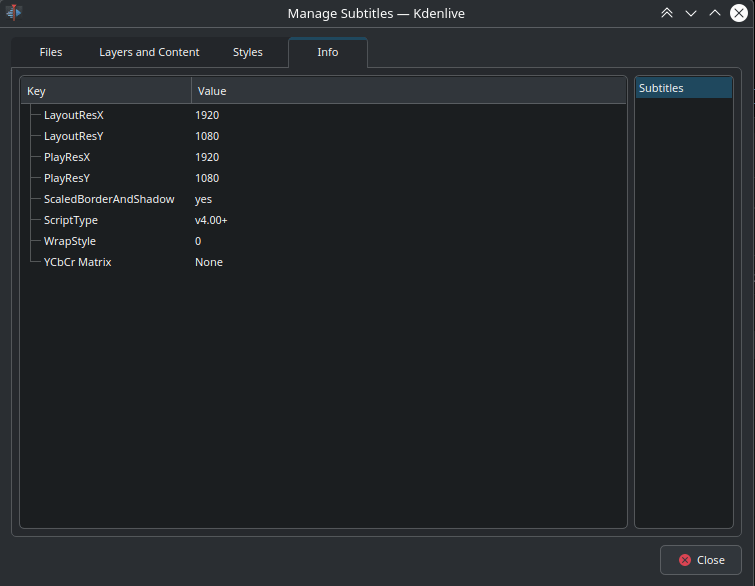Select the ScaledBorderAndShadow row
The width and height of the screenshot is (755, 586).
(109, 199)
